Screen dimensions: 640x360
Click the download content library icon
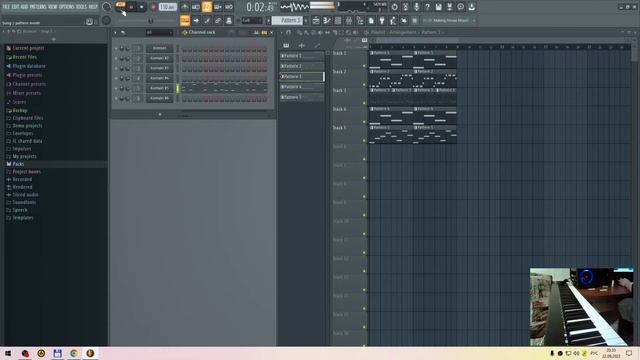[471, 7]
